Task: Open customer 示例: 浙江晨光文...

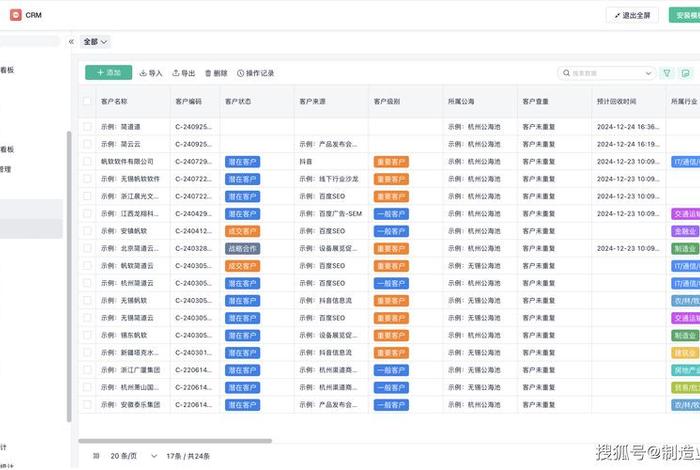Action: 129,196
